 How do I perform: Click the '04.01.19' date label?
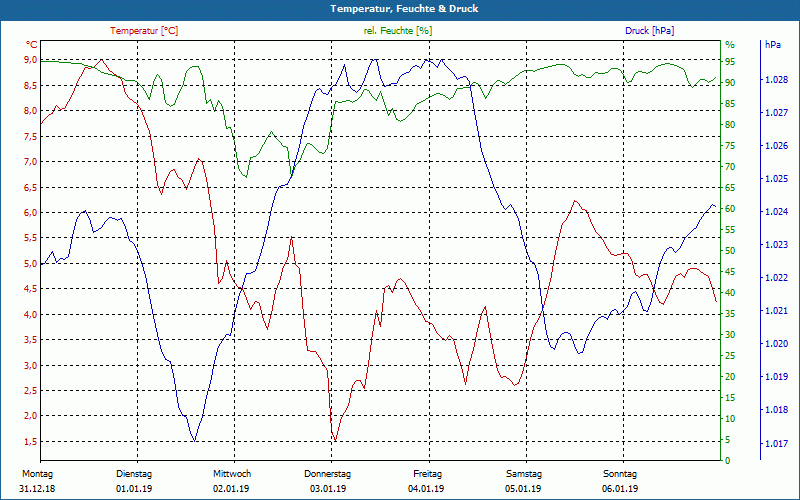coord(426,489)
